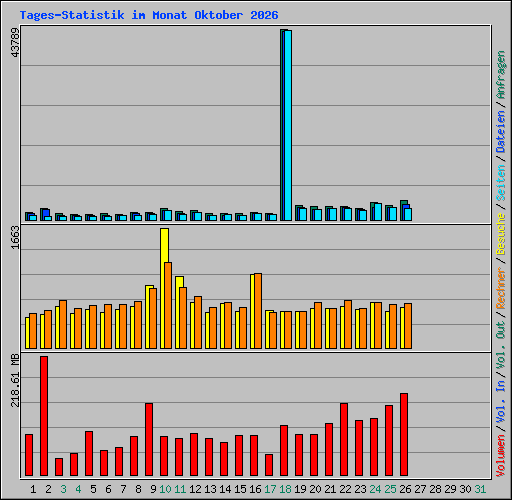This screenshot has width=512, height=500.
Task: Click day 6 on the x-axis
Action: (x=108, y=489)
